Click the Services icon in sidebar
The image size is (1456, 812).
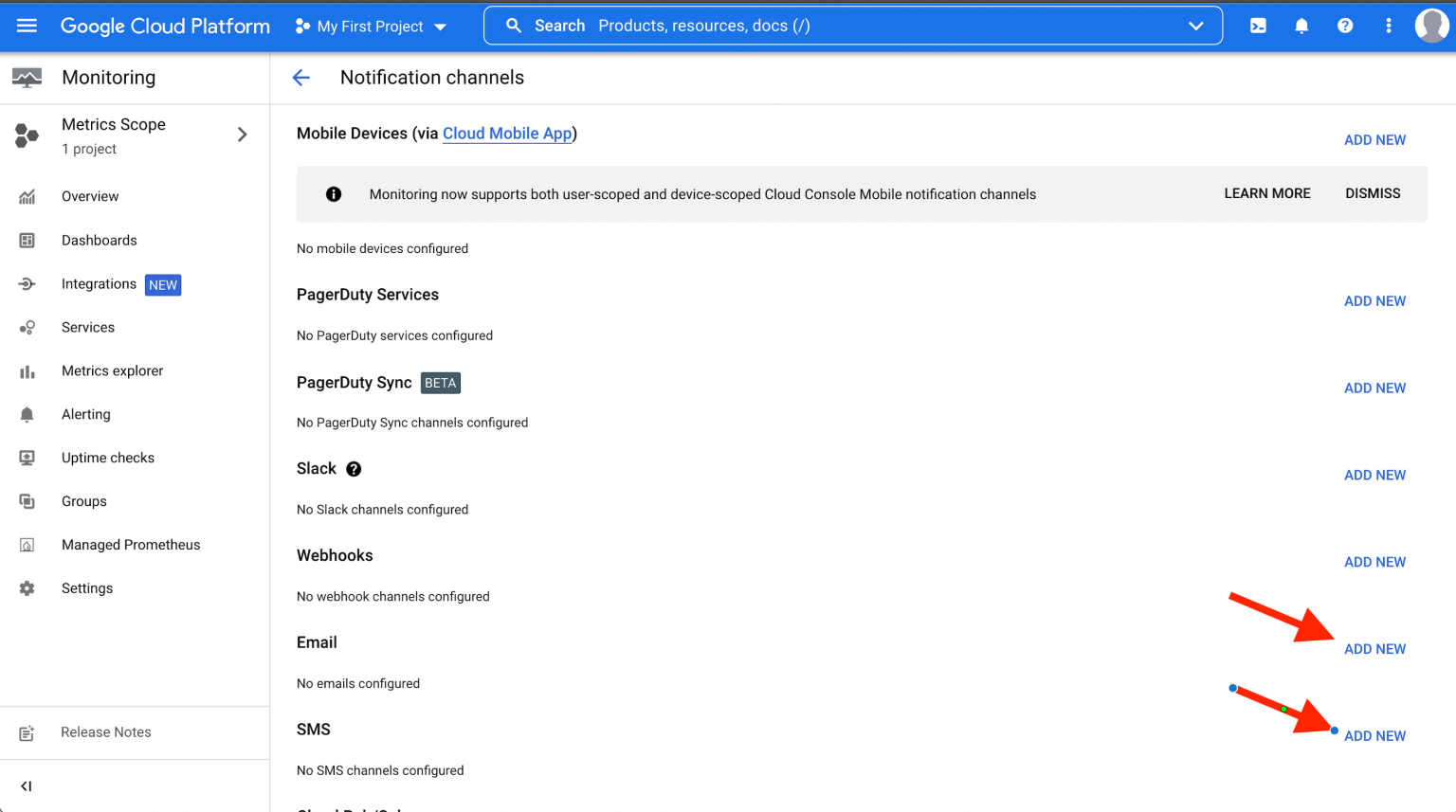tap(27, 328)
